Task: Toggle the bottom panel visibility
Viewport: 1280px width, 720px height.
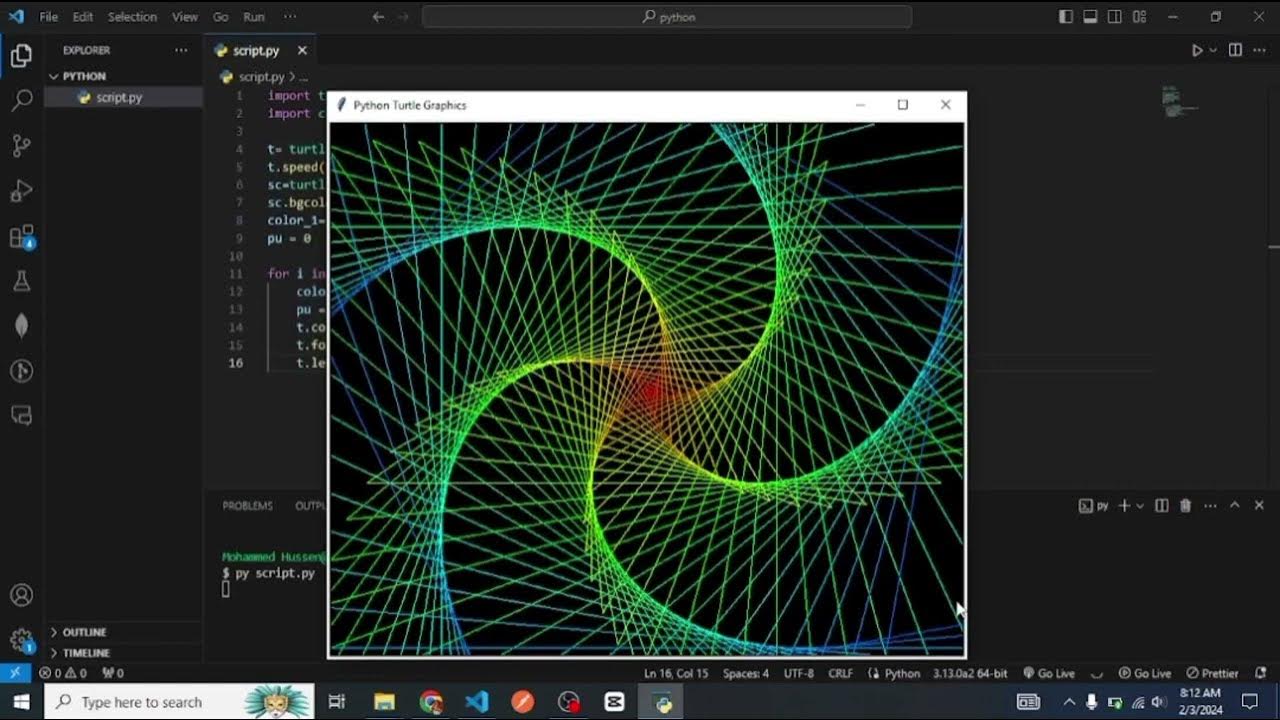Action: [x=1090, y=17]
